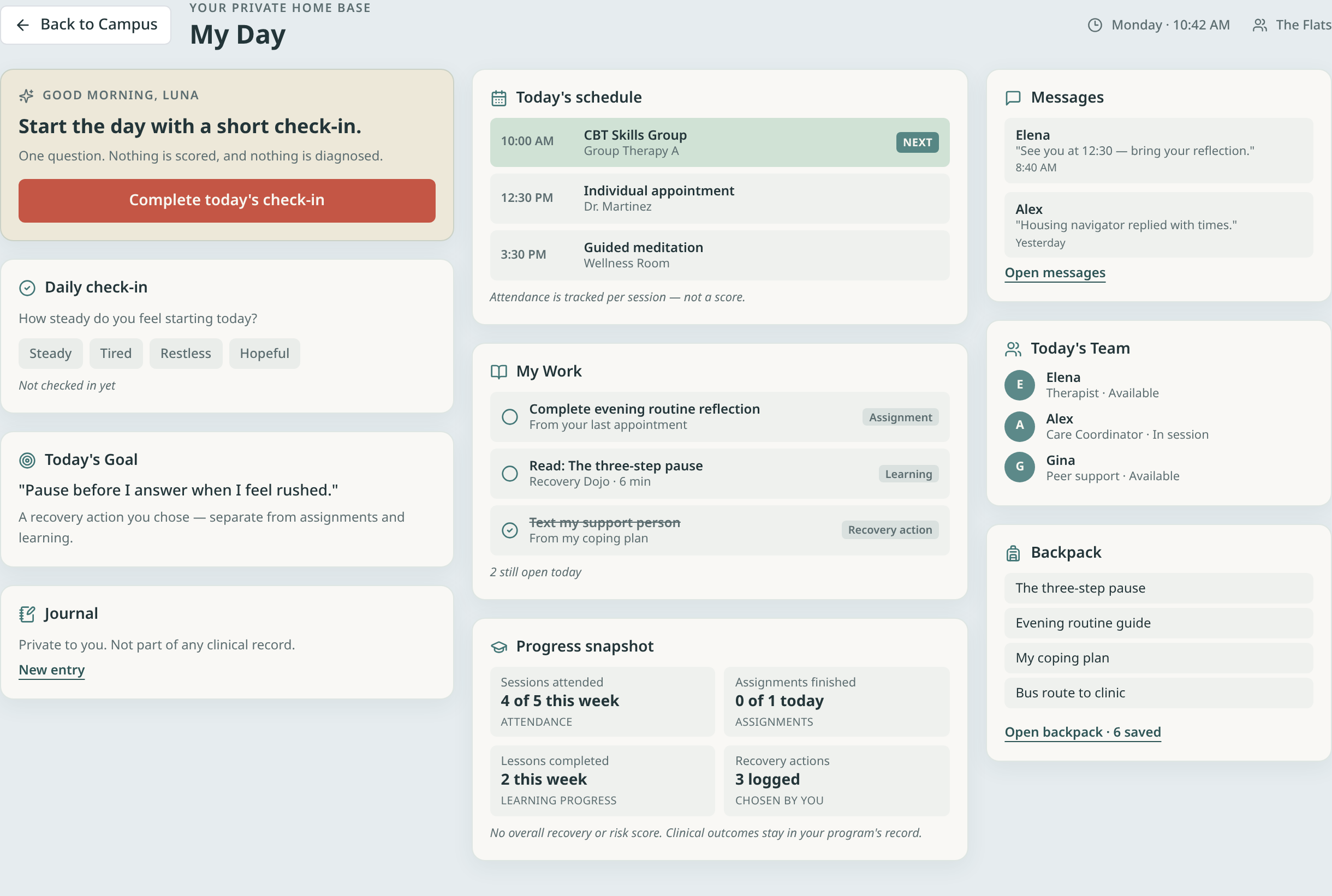Open backpack · 6 saved link

[1083, 733]
